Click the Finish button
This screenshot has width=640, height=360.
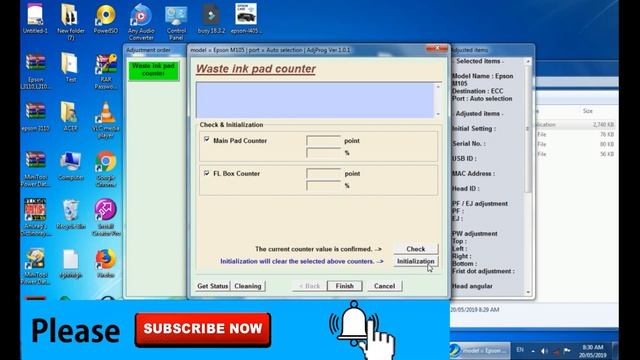(344, 286)
